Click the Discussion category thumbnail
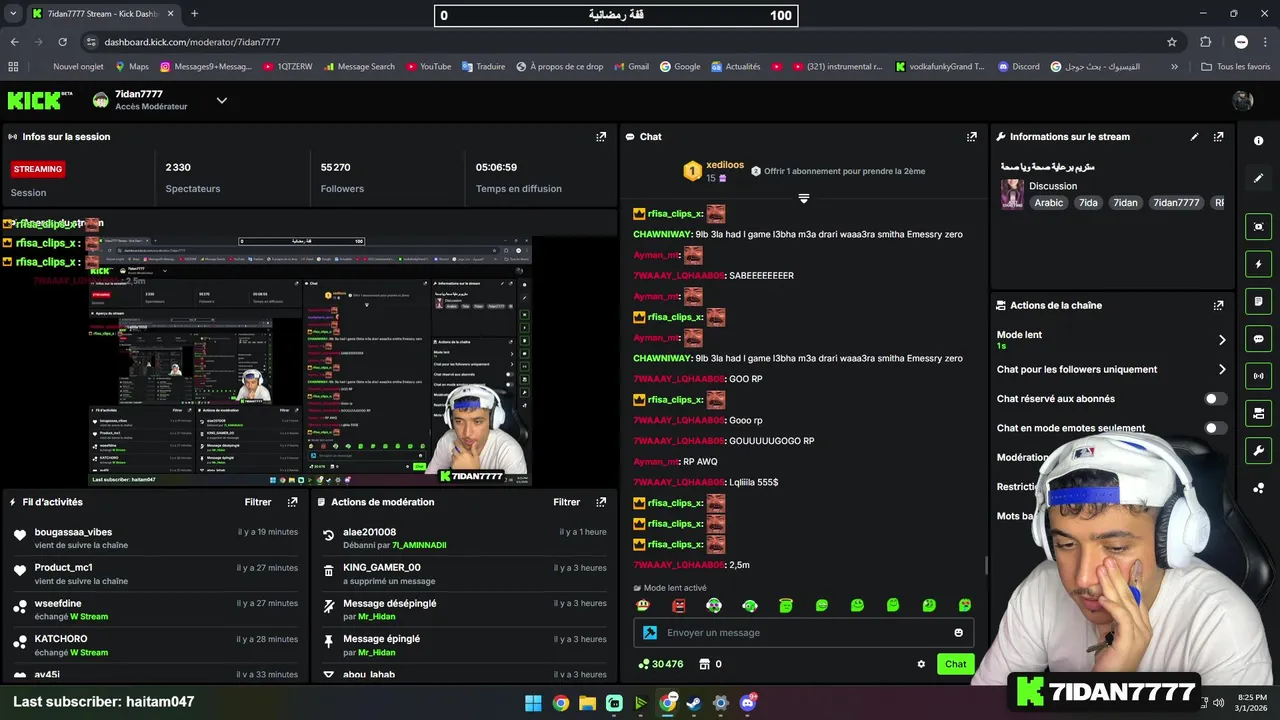The image size is (1280, 720). tap(1012, 194)
